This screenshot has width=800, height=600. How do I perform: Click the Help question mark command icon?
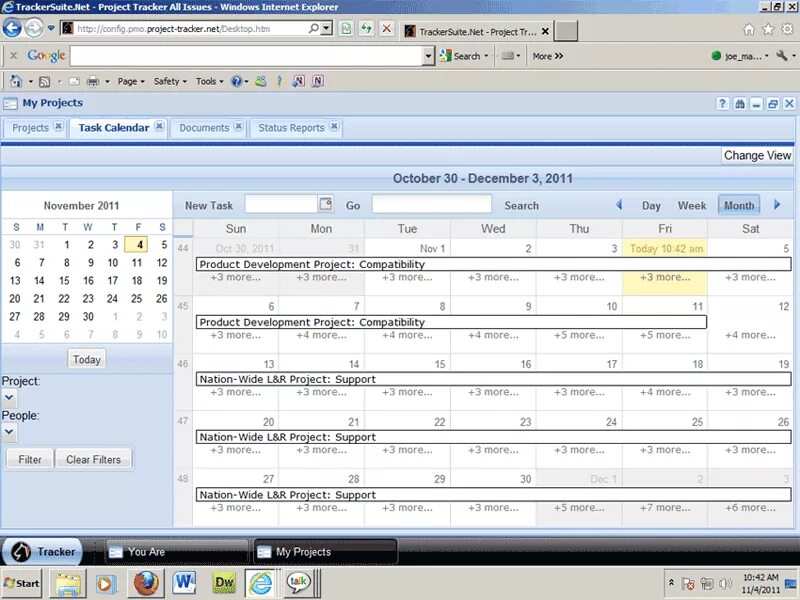tap(236, 81)
